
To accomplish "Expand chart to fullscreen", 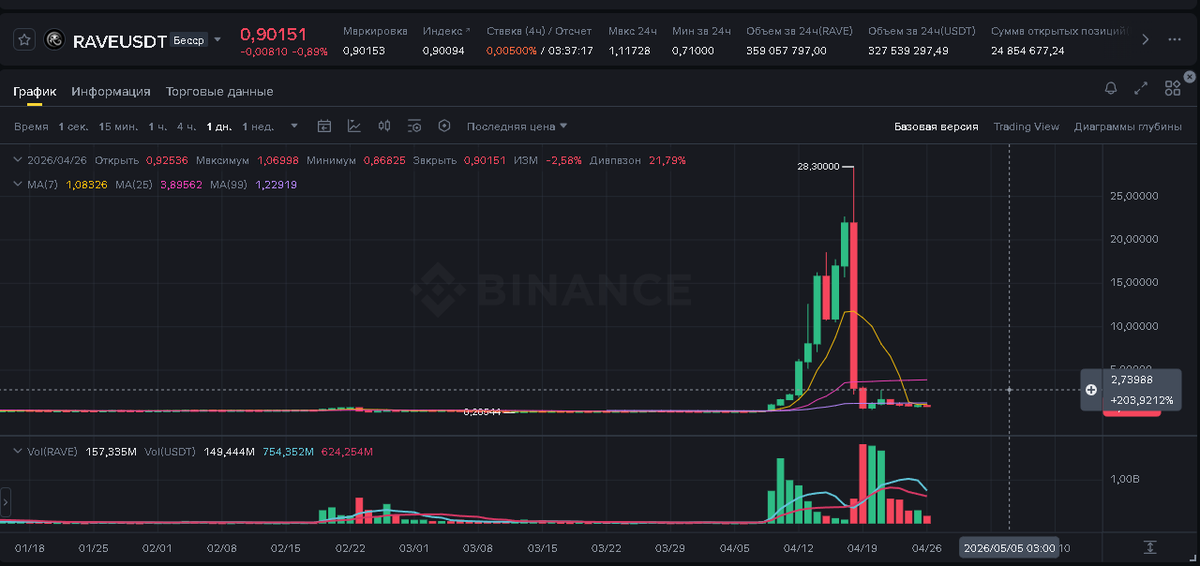I will pos(1141,89).
